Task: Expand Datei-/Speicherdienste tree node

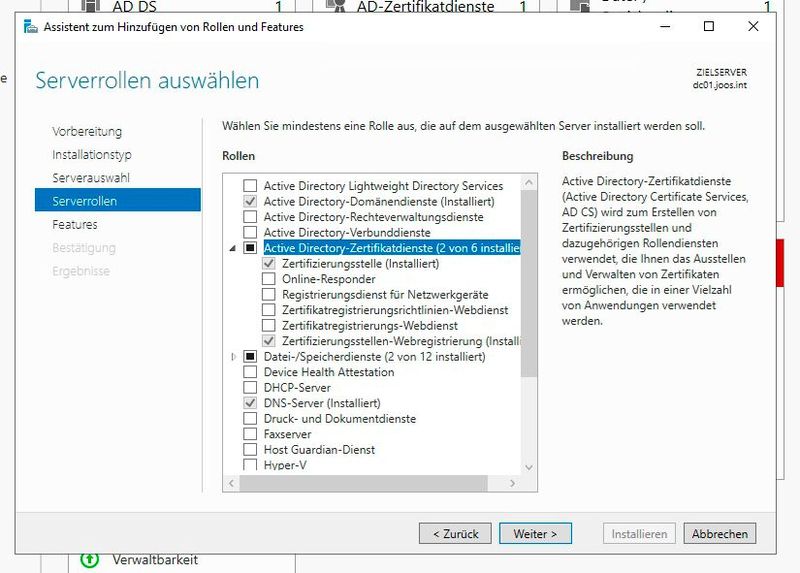Action: pos(234,357)
